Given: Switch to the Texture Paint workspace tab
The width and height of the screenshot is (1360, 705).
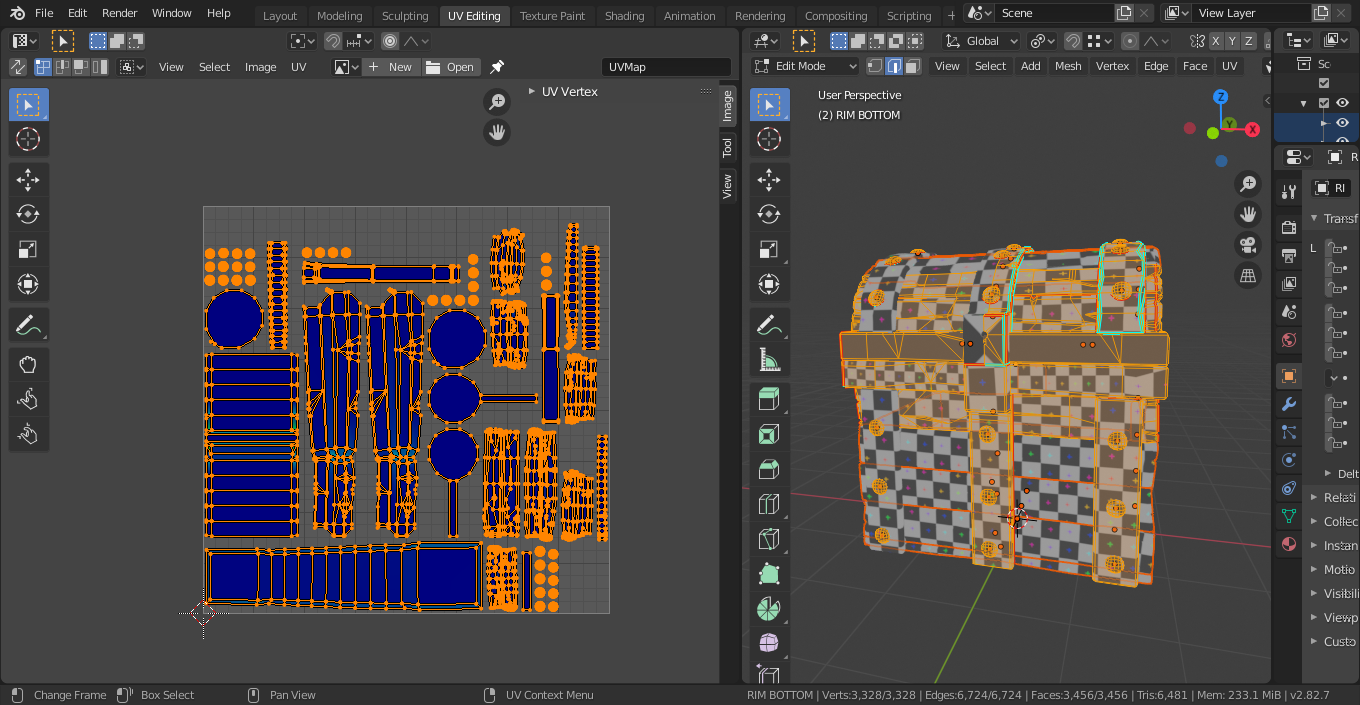Looking at the screenshot, I should pyautogui.click(x=552, y=15).
